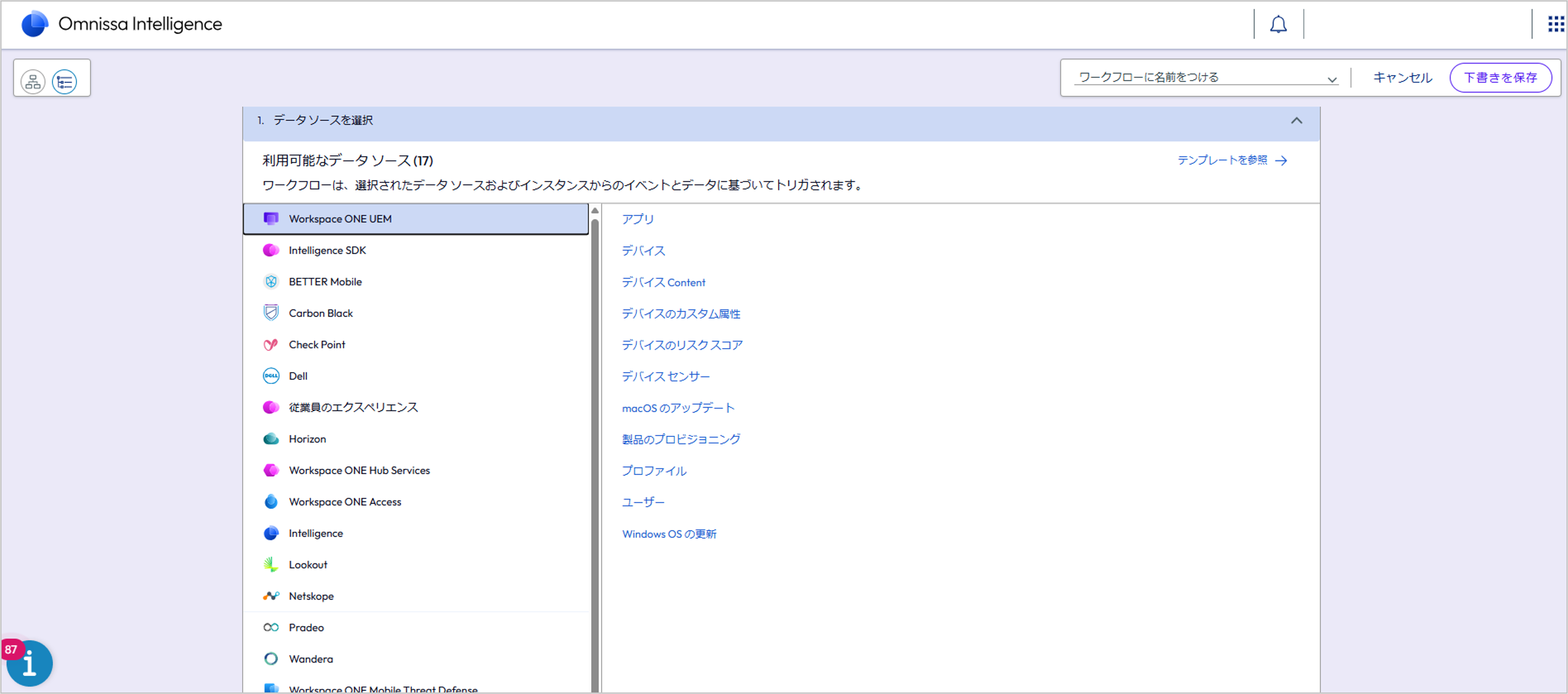
Task: Collapse the data source selection section
Action: pyautogui.click(x=1296, y=121)
